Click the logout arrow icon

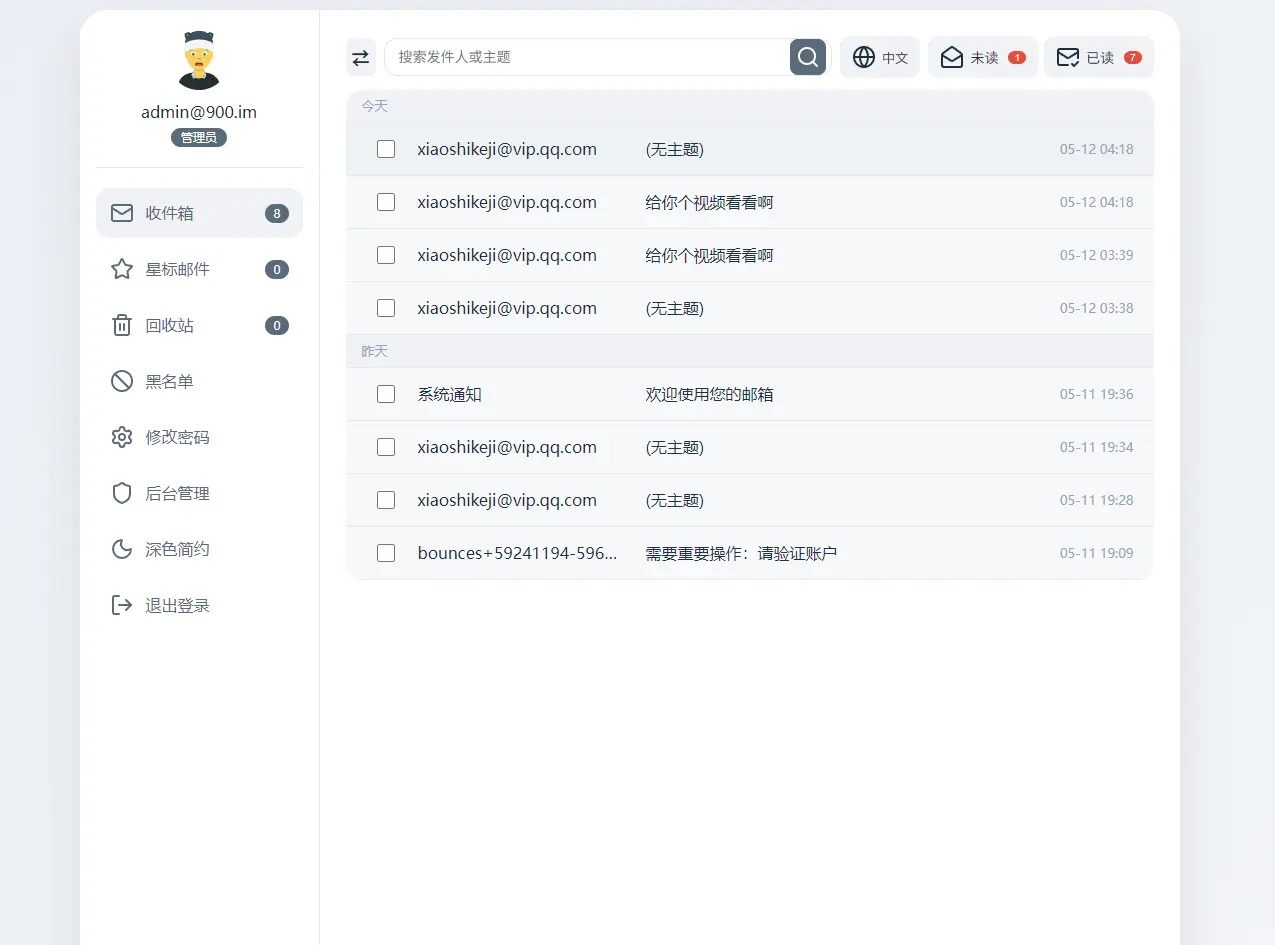(122, 605)
